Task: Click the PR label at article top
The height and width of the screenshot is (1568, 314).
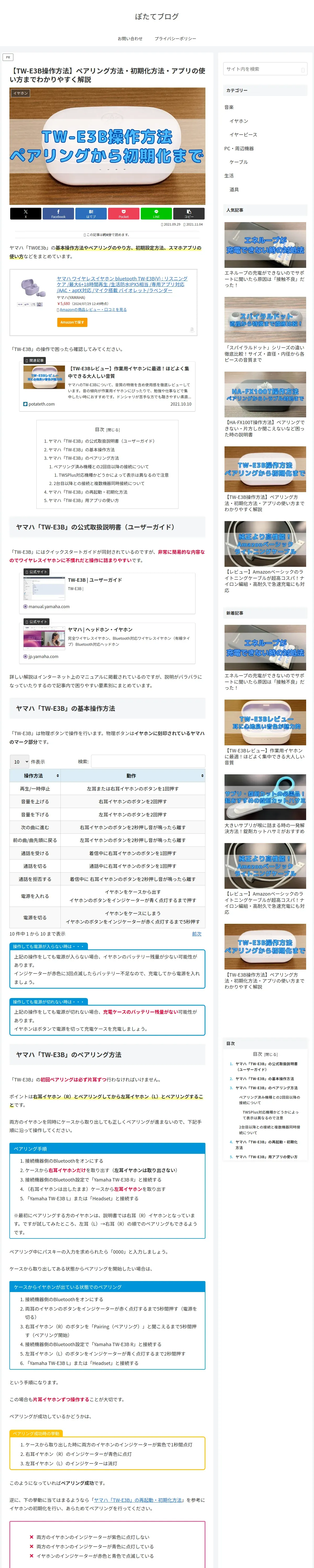Action: (8, 57)
